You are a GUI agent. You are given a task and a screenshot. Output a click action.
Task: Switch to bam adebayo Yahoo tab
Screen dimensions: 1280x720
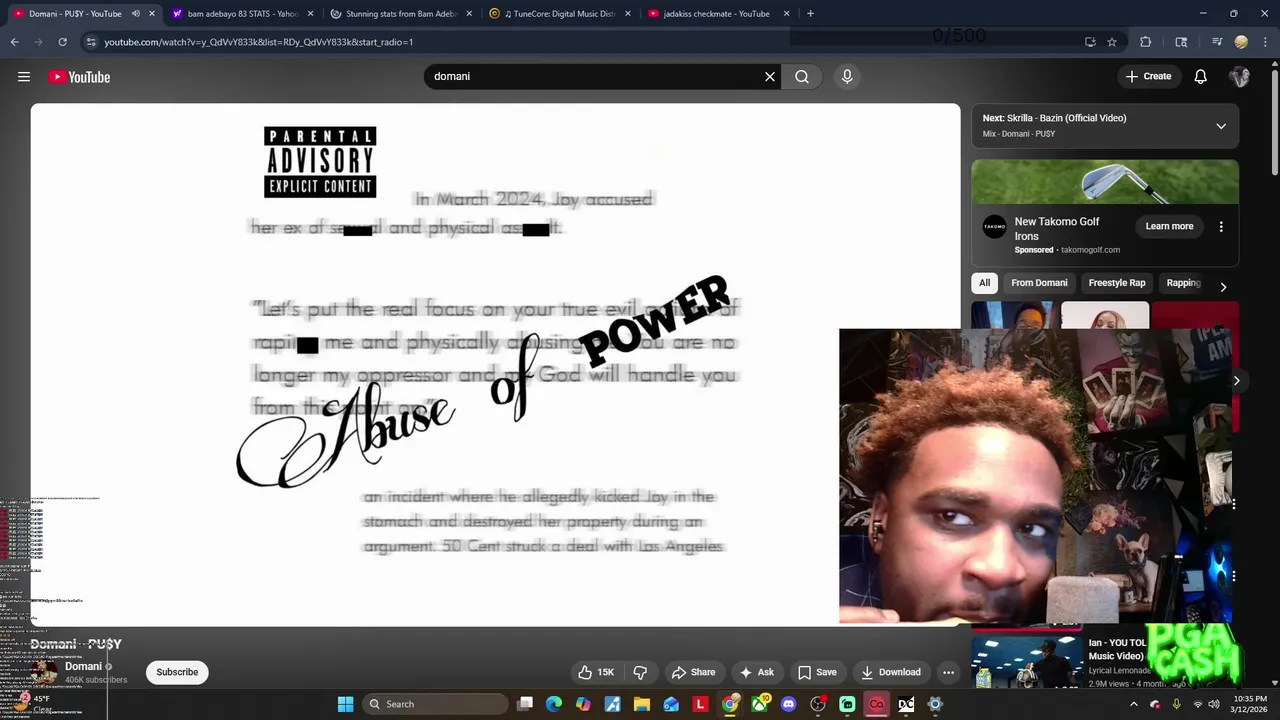243,14
